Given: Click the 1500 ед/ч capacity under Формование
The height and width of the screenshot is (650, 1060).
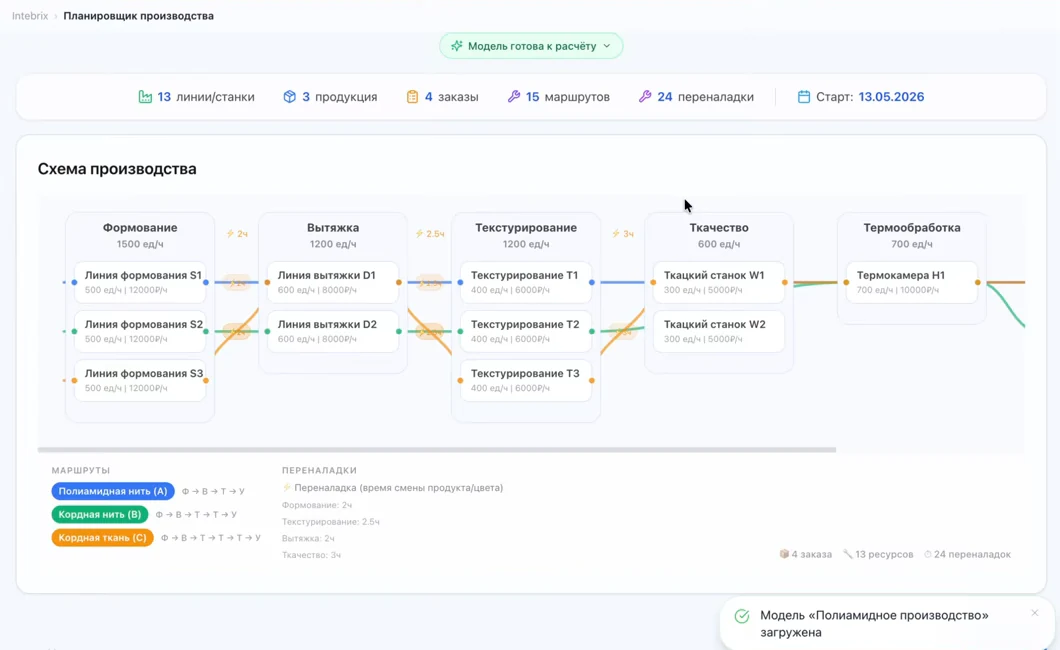Looking at the screenshot, I should tap(140, 244).
